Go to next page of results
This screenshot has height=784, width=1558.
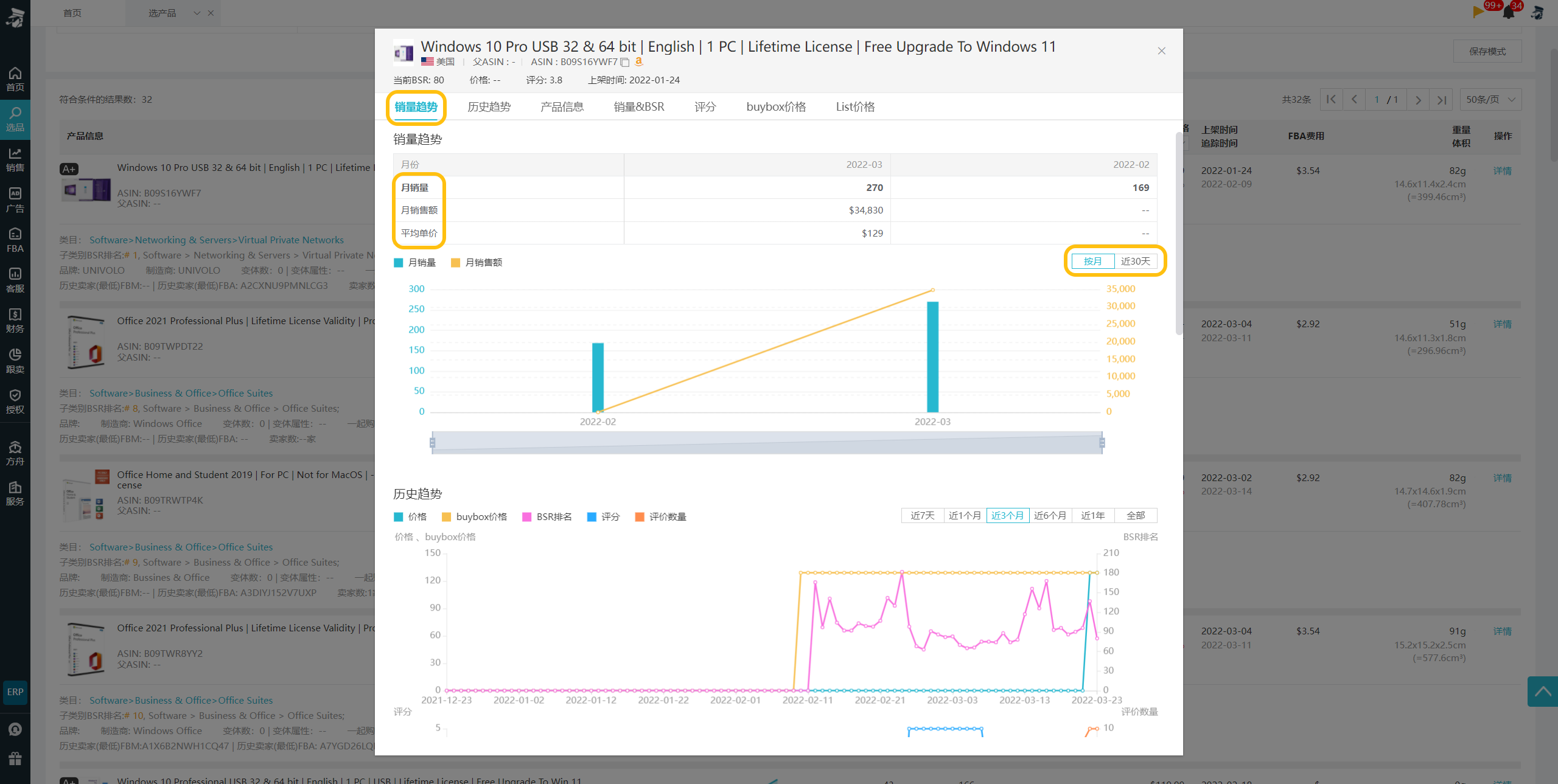[x=1418, y=100]
